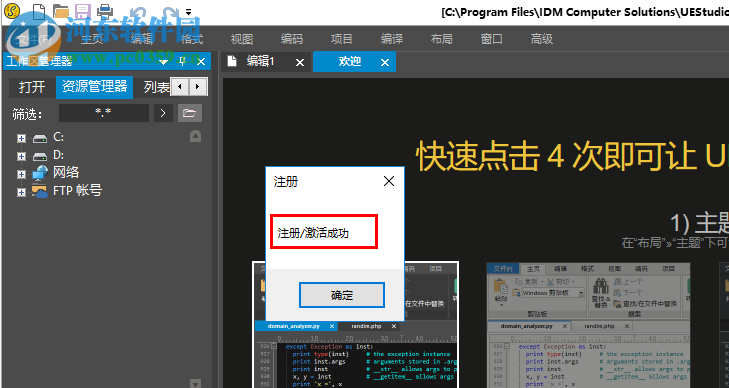This screenshot has height=388, width=729.
Task: Open the 高级 ribbon tab
Action: pyautogui.click(x=542, y=39)
